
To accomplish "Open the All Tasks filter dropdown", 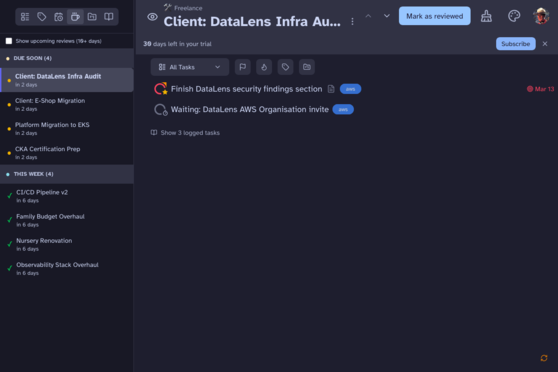I will point(190,67).
